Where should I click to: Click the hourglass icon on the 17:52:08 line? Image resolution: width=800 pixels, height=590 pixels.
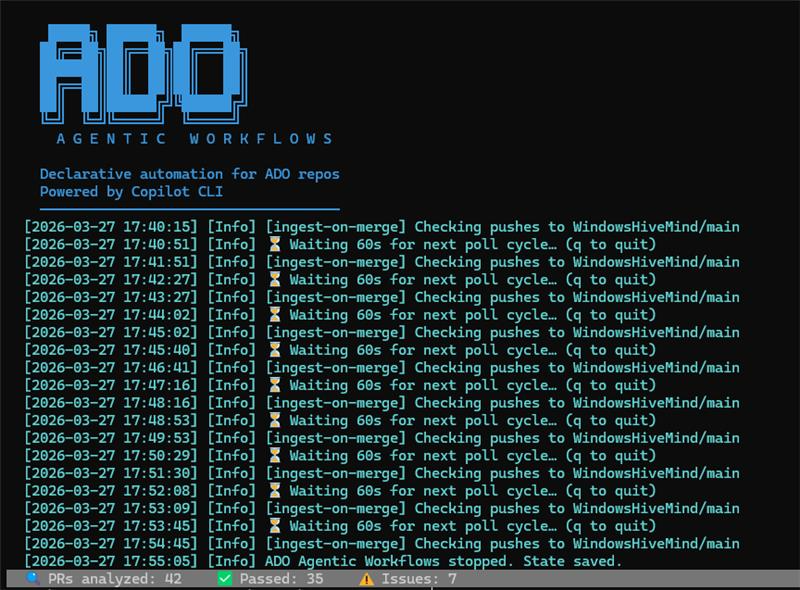[x=274, y=491]
